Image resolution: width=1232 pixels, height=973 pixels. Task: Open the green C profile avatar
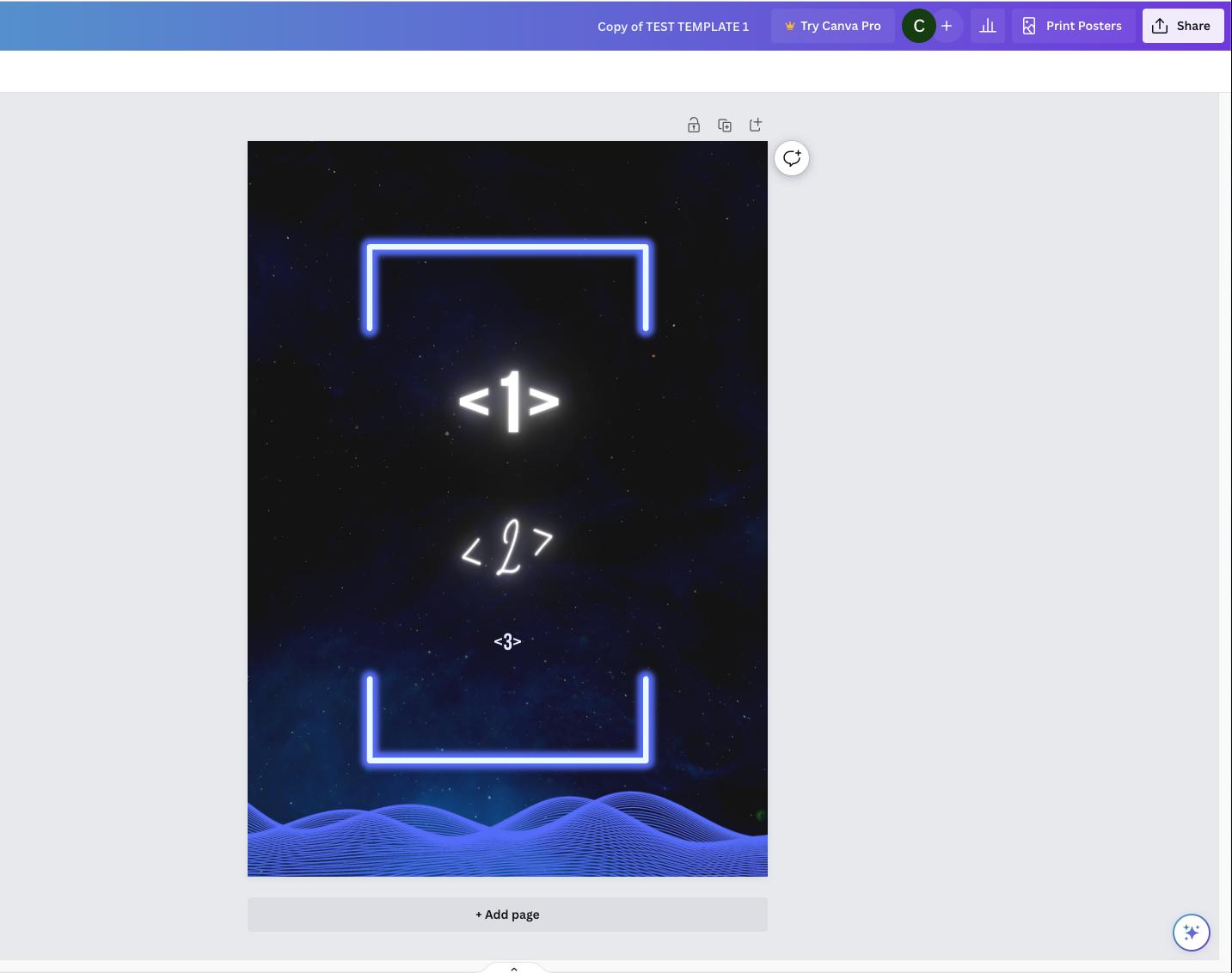click(x=918, y=26)
